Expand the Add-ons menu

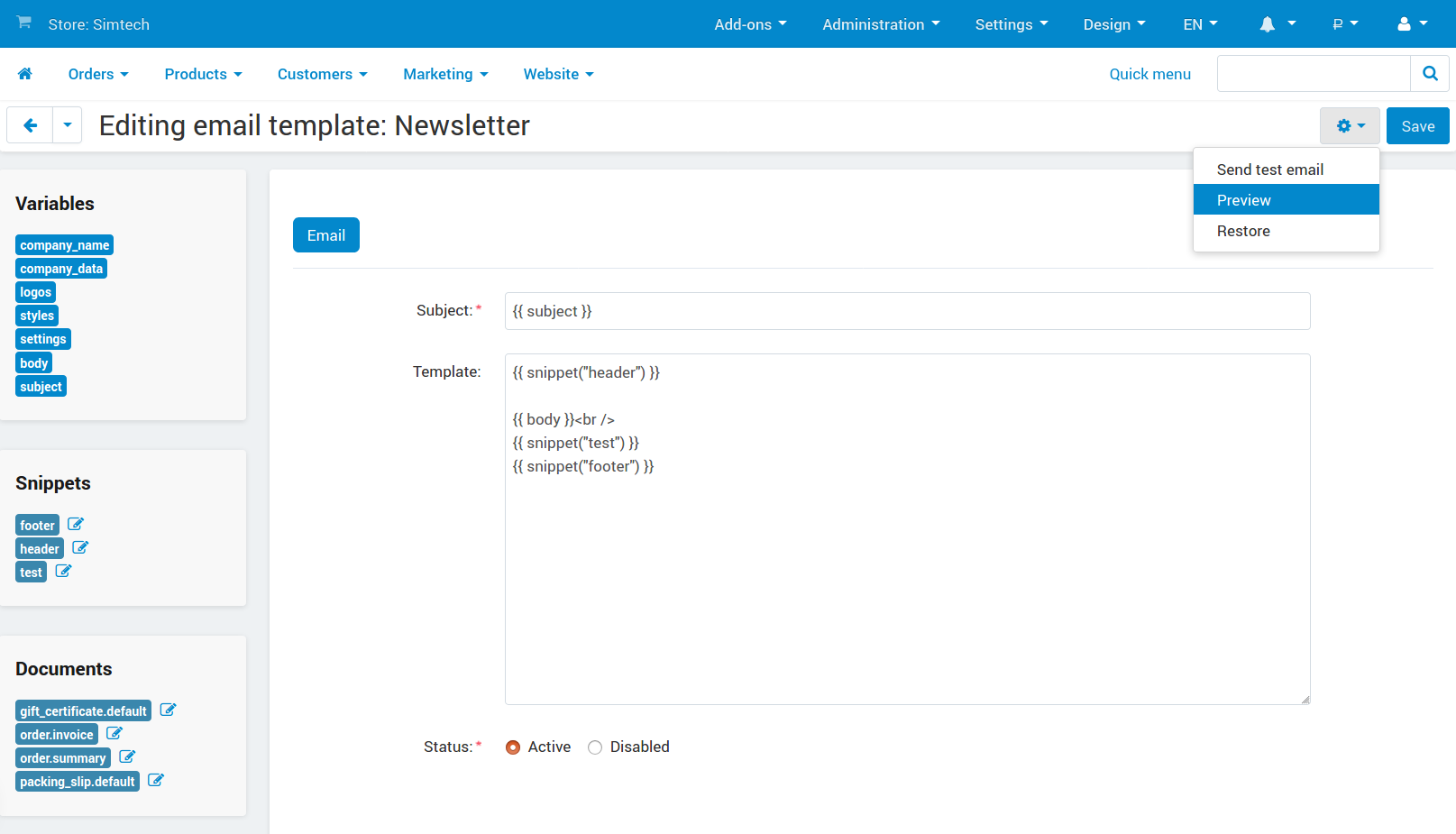(x=750, y=24)
